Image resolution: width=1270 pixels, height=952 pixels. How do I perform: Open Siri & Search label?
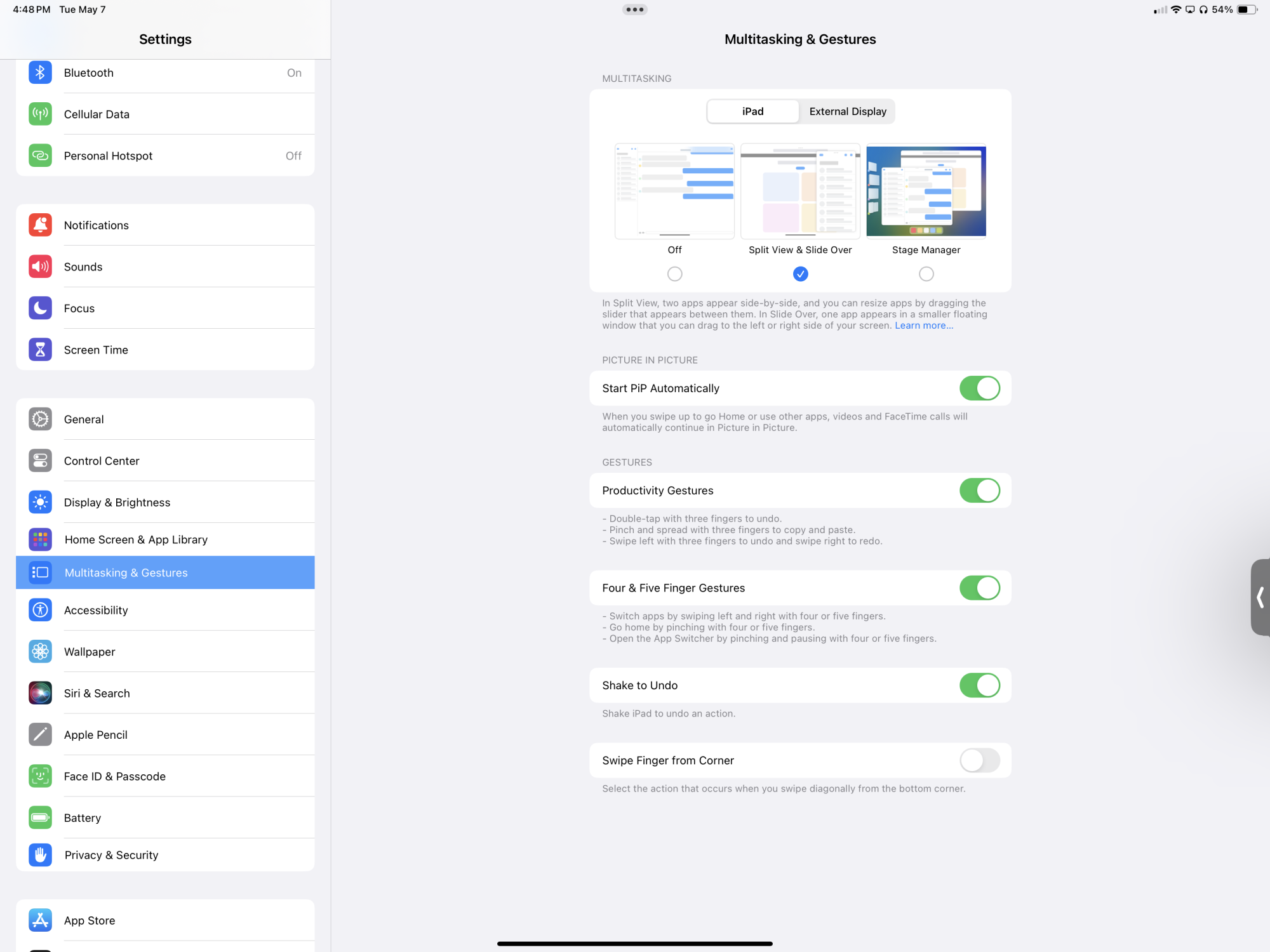pyautogui.click(x=97, y=693)
